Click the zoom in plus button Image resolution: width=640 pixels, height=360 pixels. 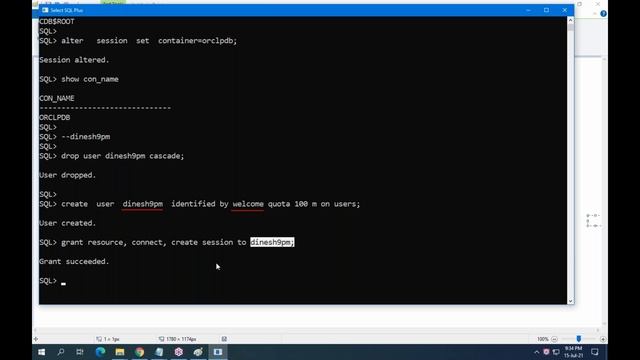[603, 339]
